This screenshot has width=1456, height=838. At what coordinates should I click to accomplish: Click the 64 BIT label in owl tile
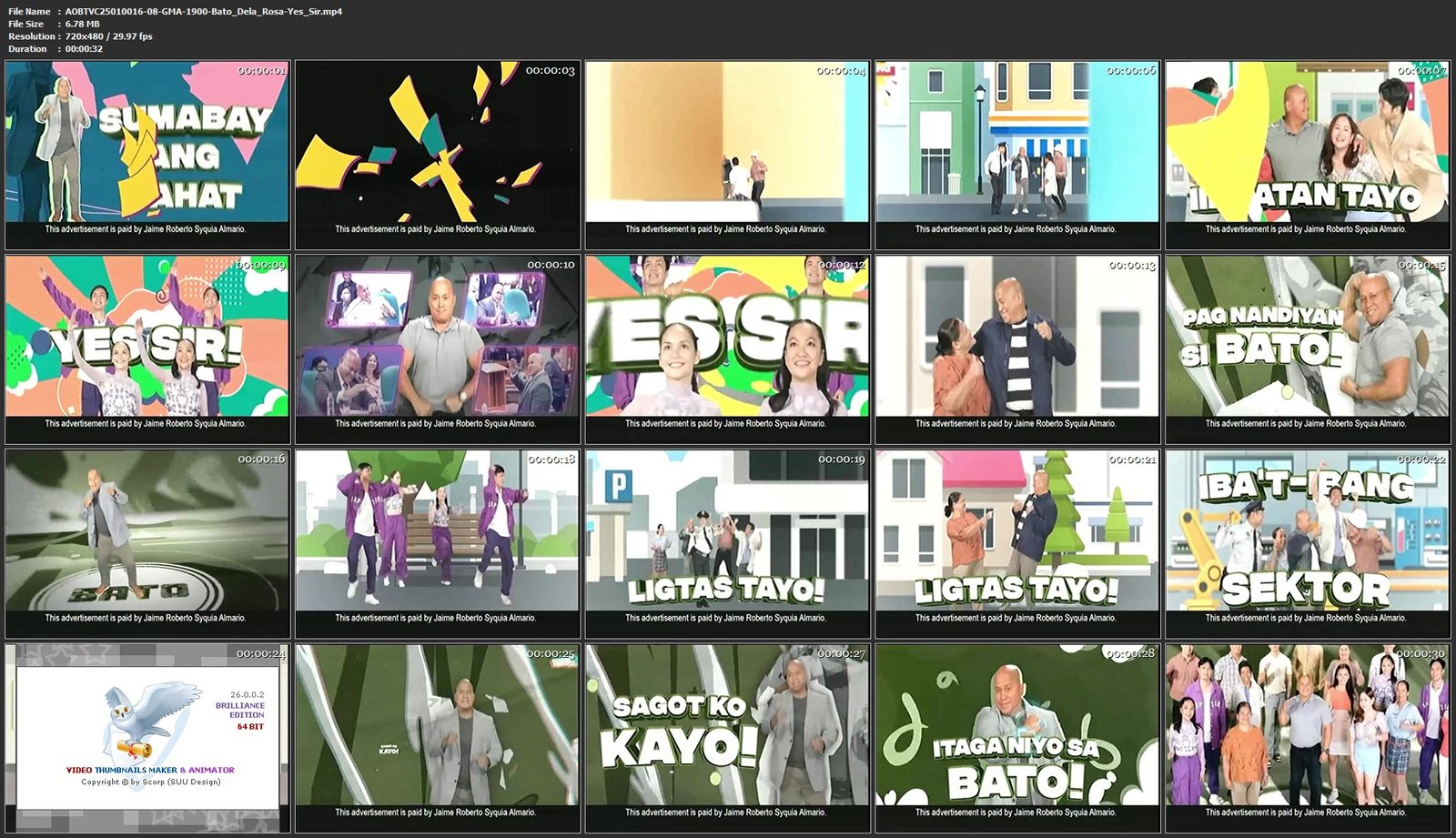251,726
